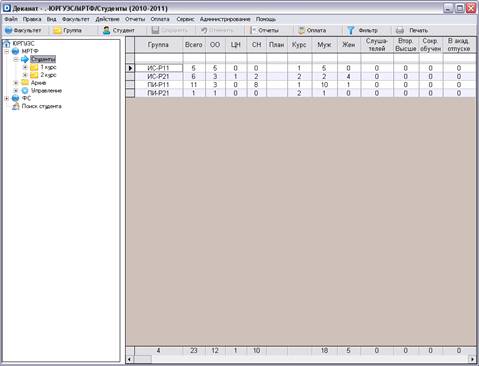Viewport: 479px width, 366px height.
Task: Click the Курс column header
Action: 299,45
